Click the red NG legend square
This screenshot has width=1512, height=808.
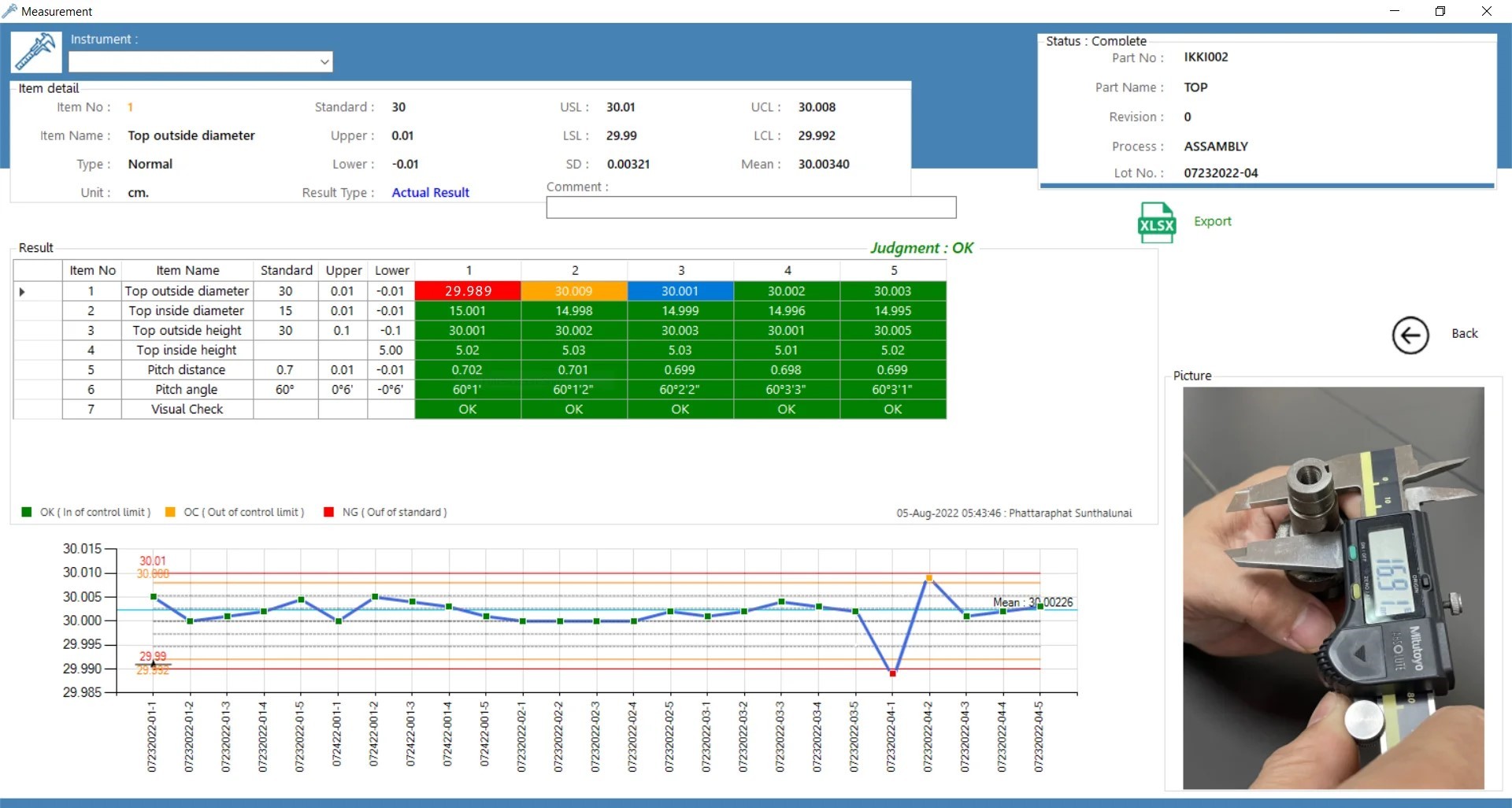(x=329, y=513)
